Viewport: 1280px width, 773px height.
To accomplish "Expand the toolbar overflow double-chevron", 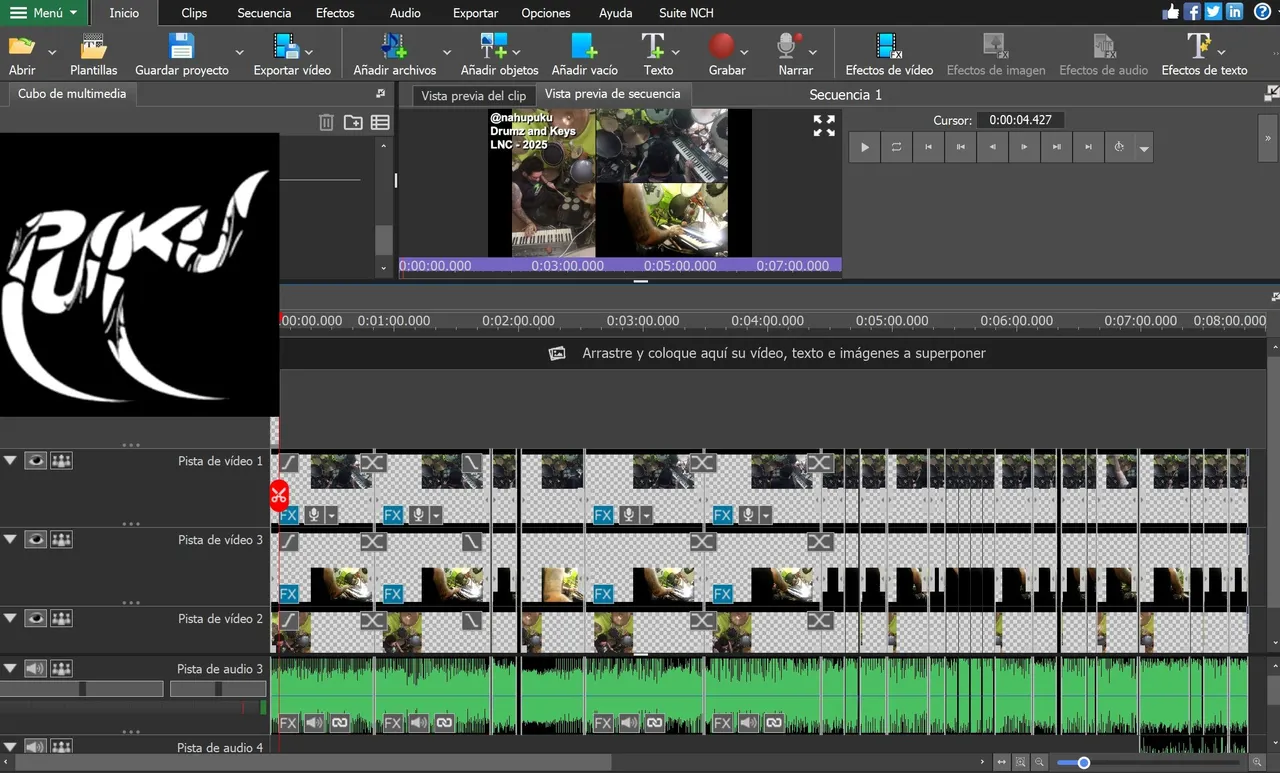I will pyautogui.click(x=1268, y=139).
